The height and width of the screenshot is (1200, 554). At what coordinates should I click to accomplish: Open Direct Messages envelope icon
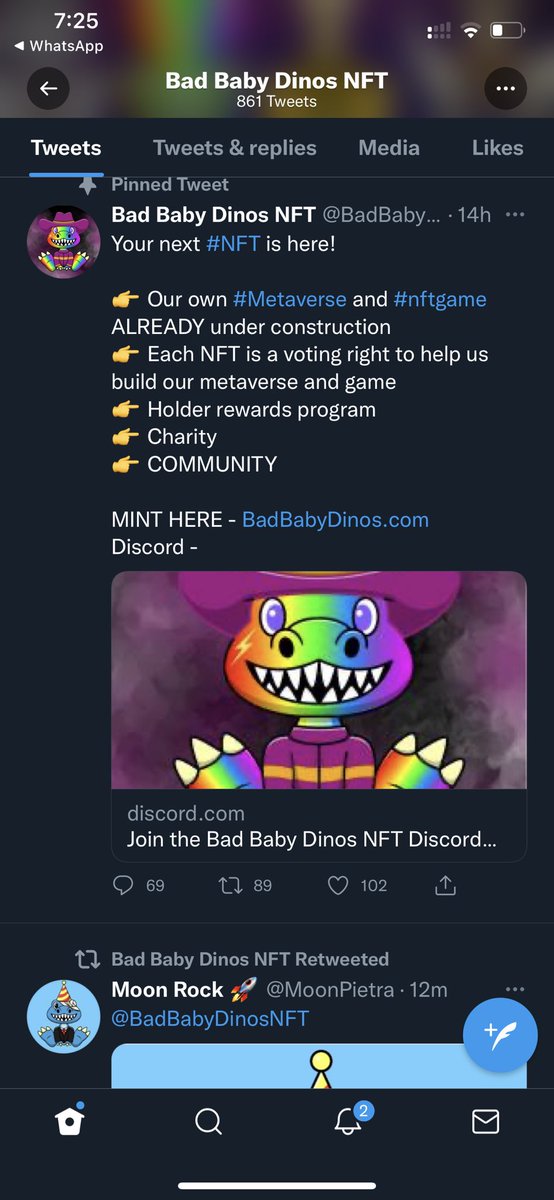pyautogui.click(x=485, y=1122)
